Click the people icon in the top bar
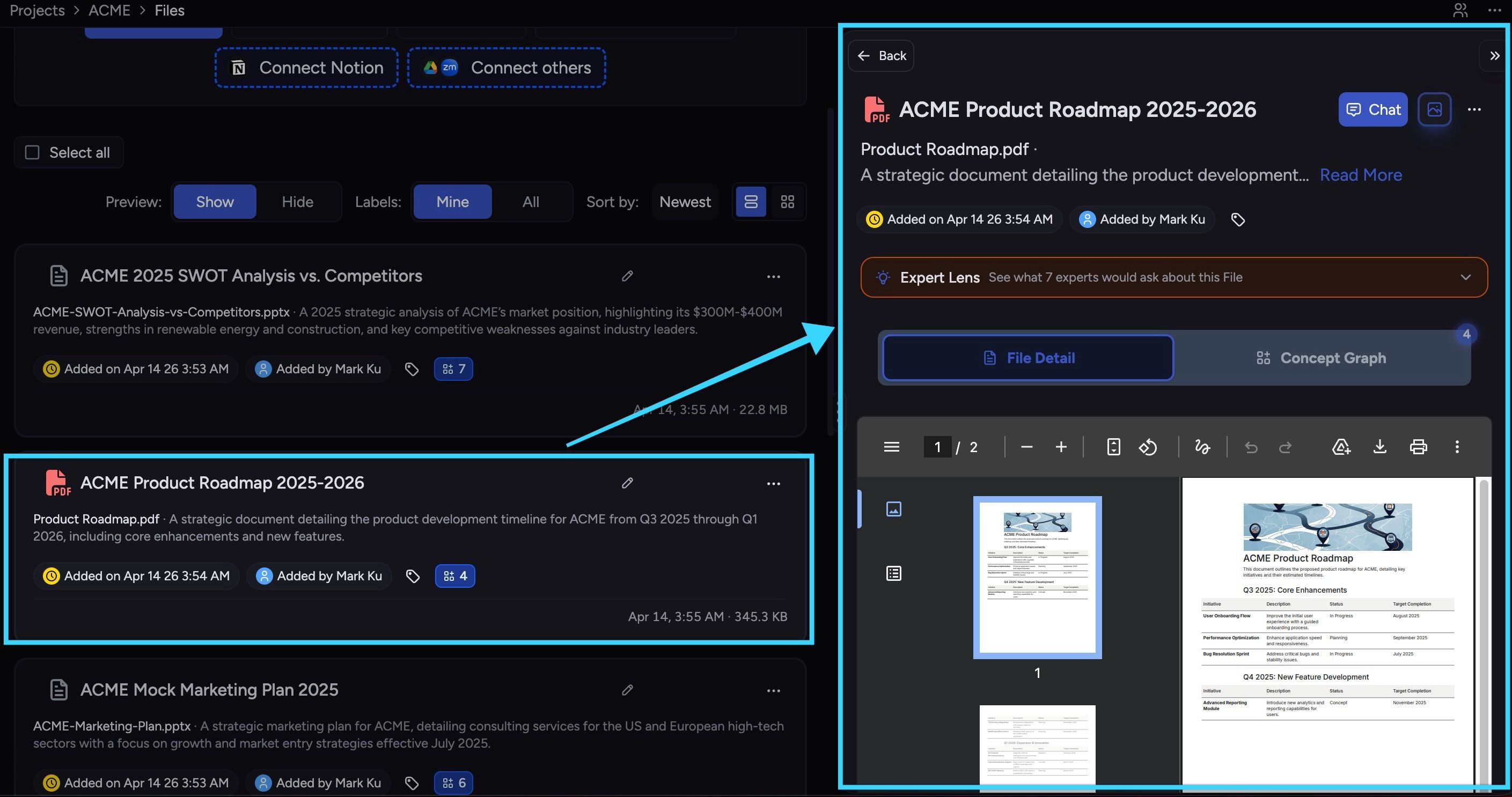Image resolution: width=1512 pixels, height=797 pixels. (1460, 10)
